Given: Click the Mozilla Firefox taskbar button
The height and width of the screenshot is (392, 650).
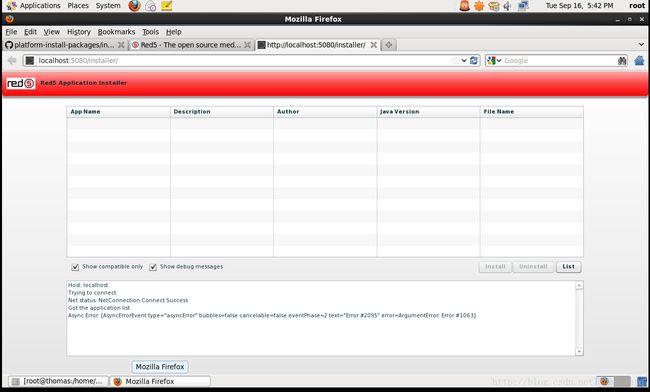Looking at the screenshot, I should pos(160,381).
